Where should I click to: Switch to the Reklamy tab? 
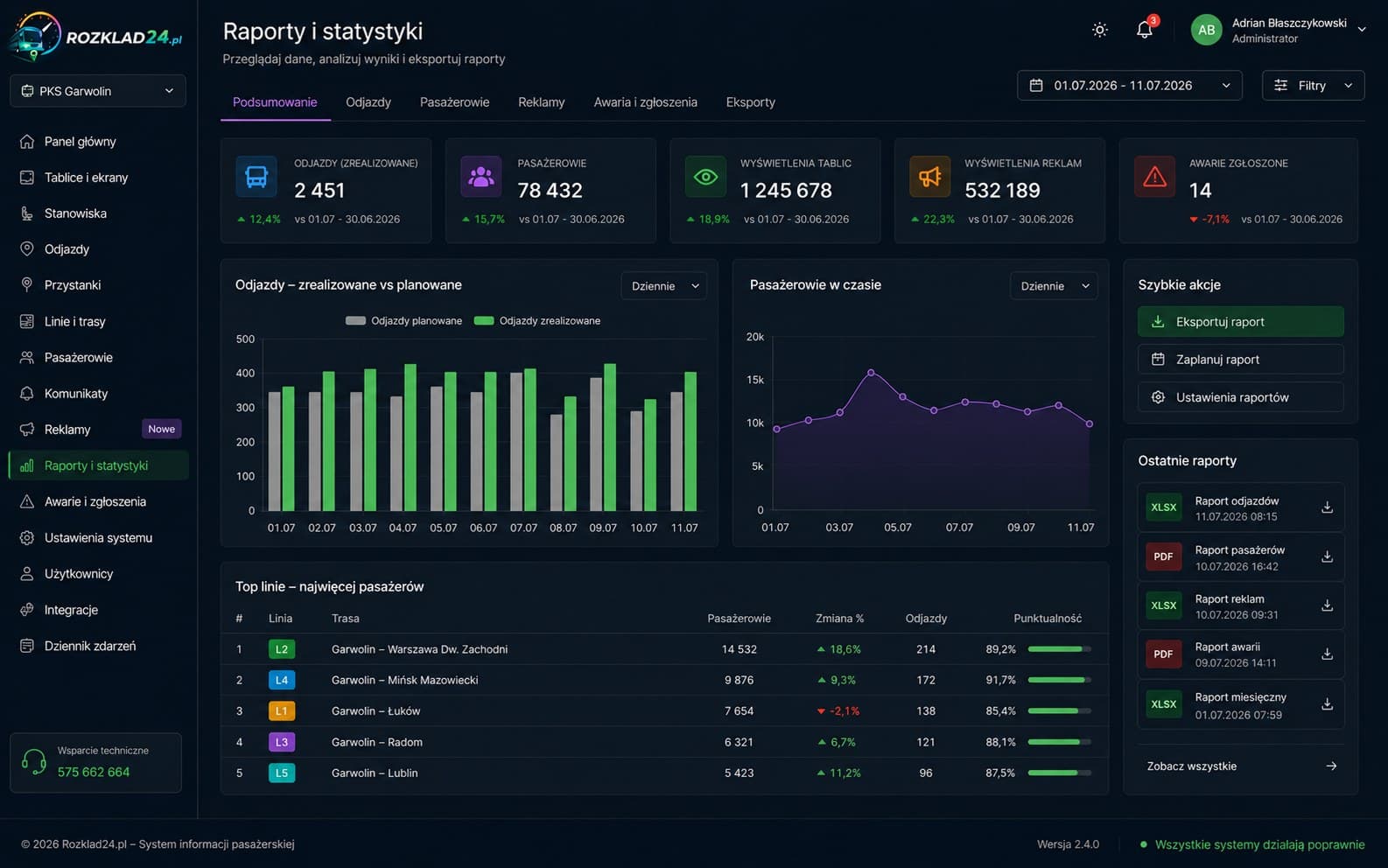(541, 102)
